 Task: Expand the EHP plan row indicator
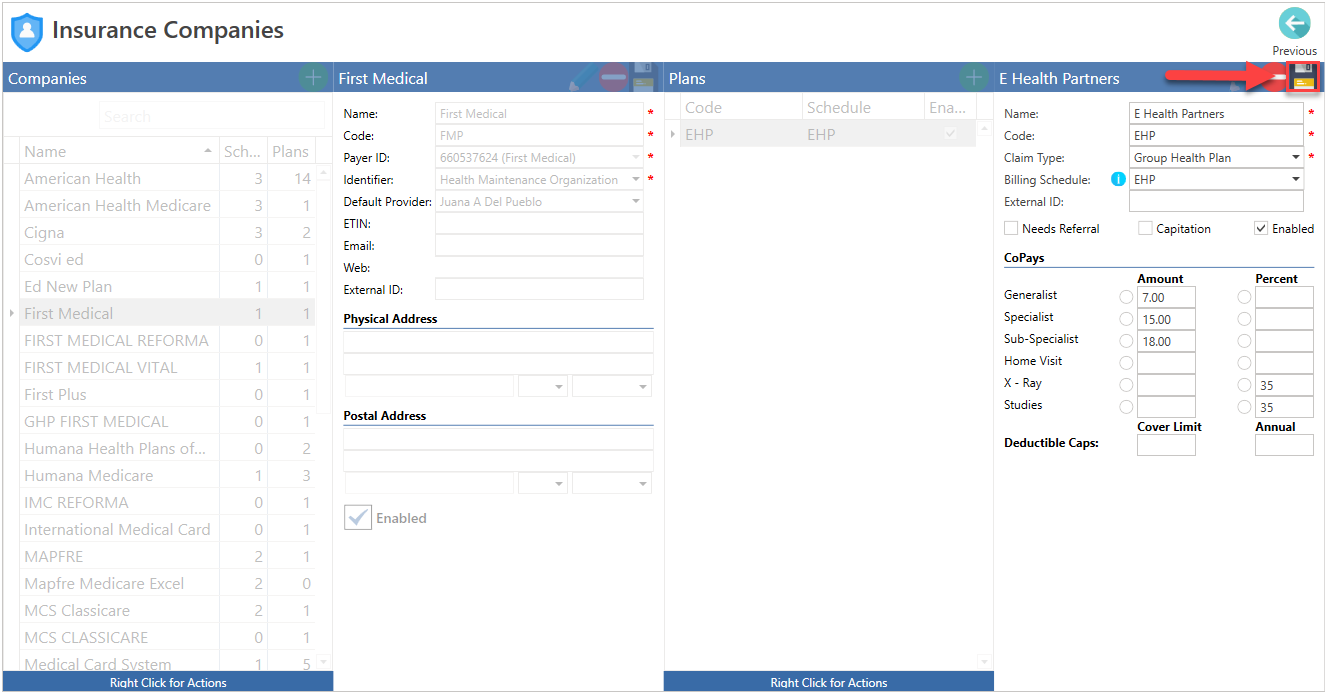(x=673, y=134)
